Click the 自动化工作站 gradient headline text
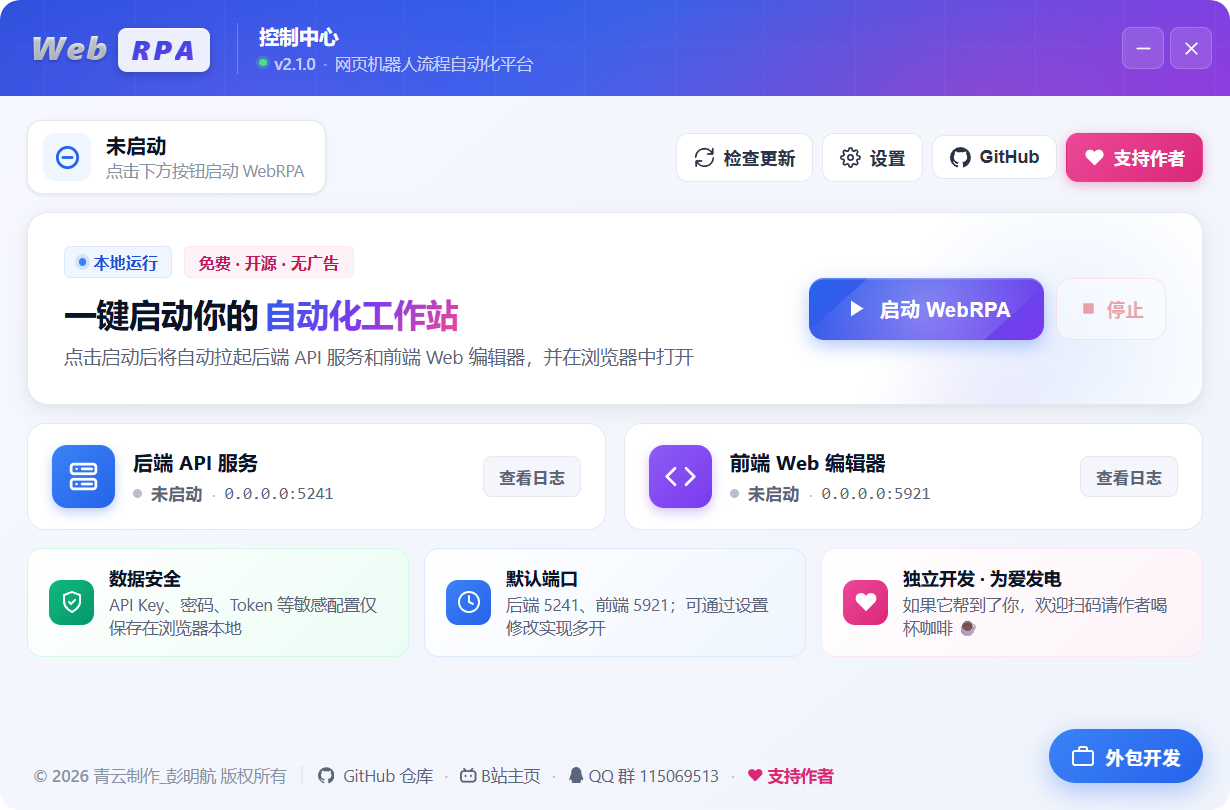The width and height of the screenshot is (1230, 810). click(x=362, y=316)
